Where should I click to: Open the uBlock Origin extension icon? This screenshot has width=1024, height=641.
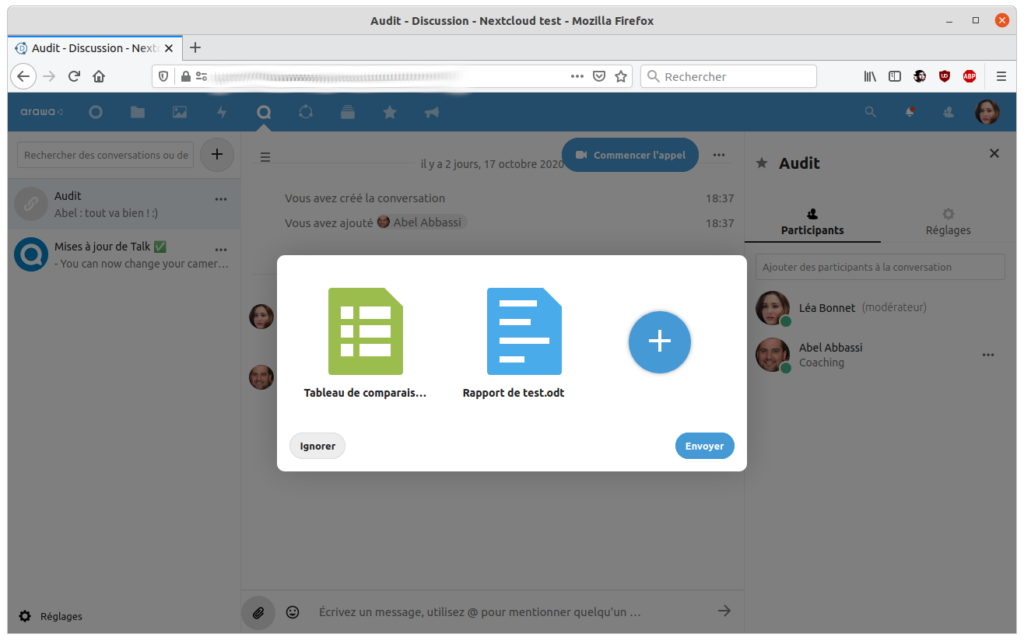coord(944,76)
